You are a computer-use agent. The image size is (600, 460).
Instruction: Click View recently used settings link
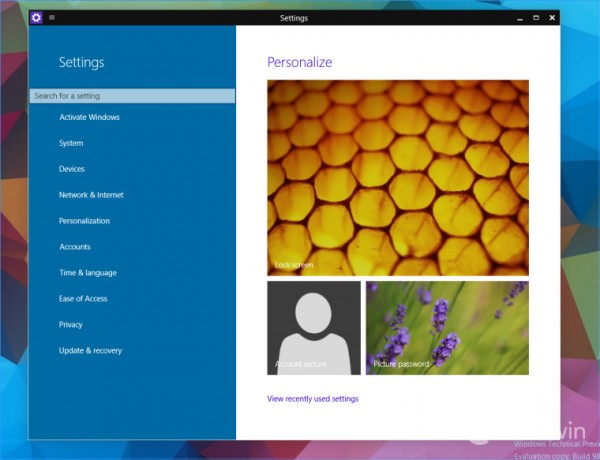(313, 399)
